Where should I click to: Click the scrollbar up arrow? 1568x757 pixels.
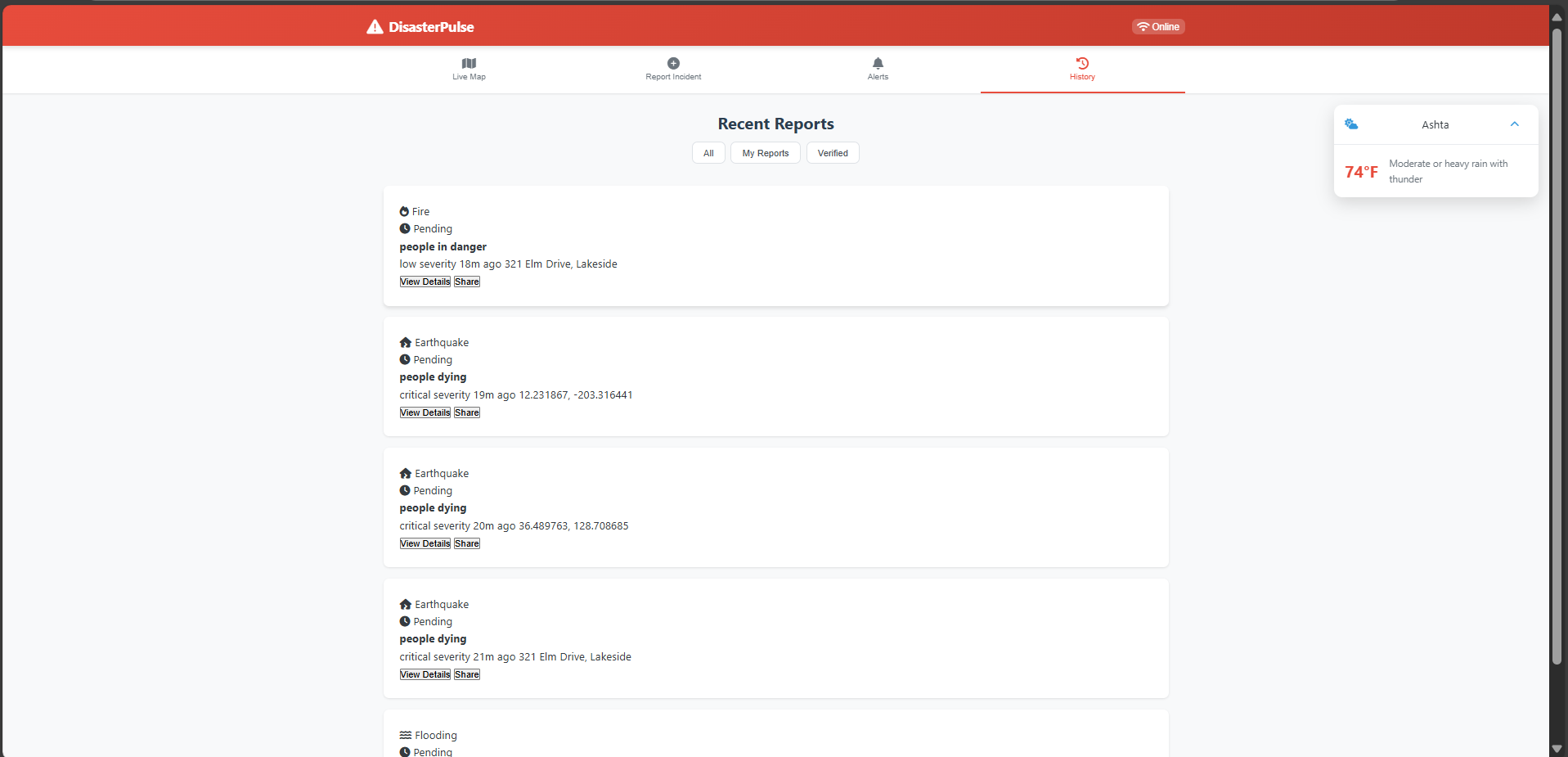click(1557, 16)
